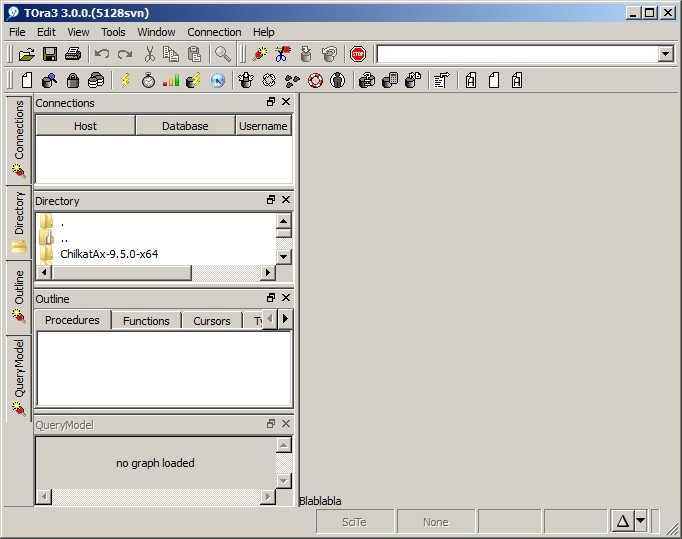Open the triangle dropdown in status bar
The width and height of the screenshot is (682, 539).
point(641,520)
